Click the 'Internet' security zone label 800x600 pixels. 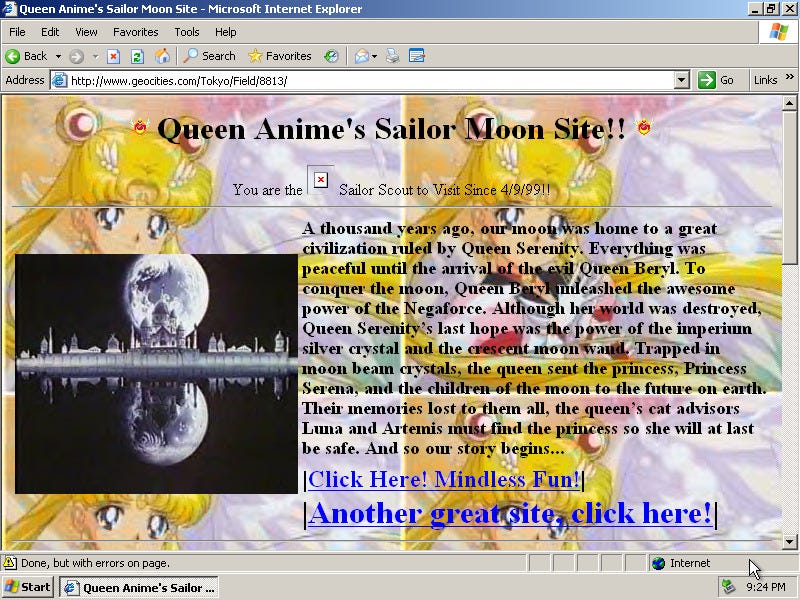[x=690, y=563]
